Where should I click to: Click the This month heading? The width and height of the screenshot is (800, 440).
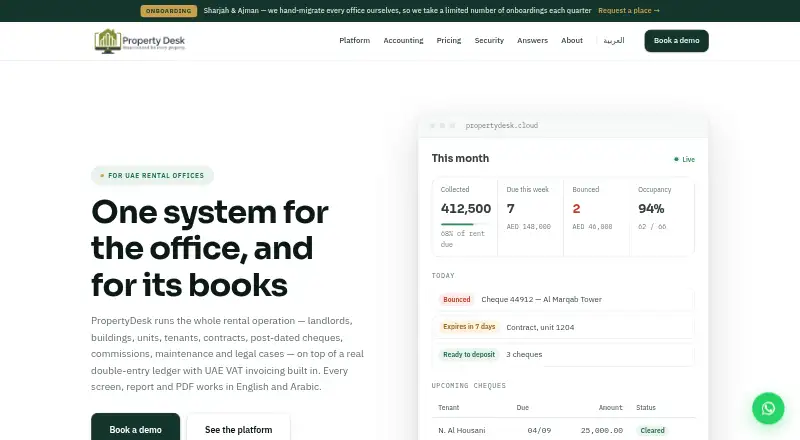pyautogui.click(x=460, y=158)
